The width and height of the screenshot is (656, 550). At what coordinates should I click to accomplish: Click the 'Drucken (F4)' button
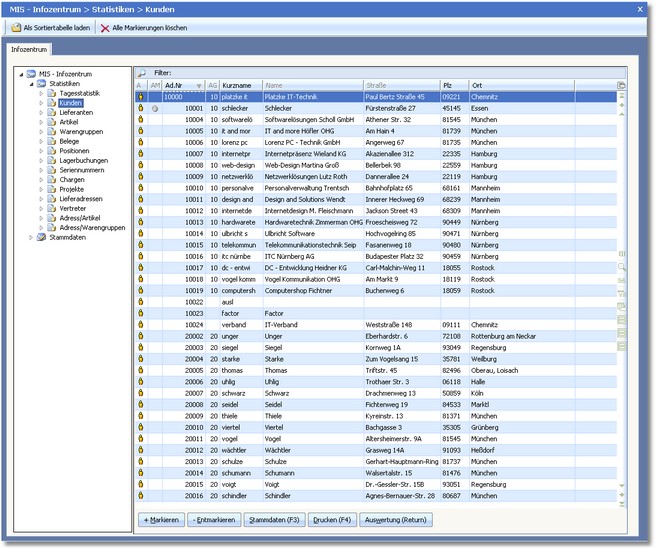pos(330,520)
